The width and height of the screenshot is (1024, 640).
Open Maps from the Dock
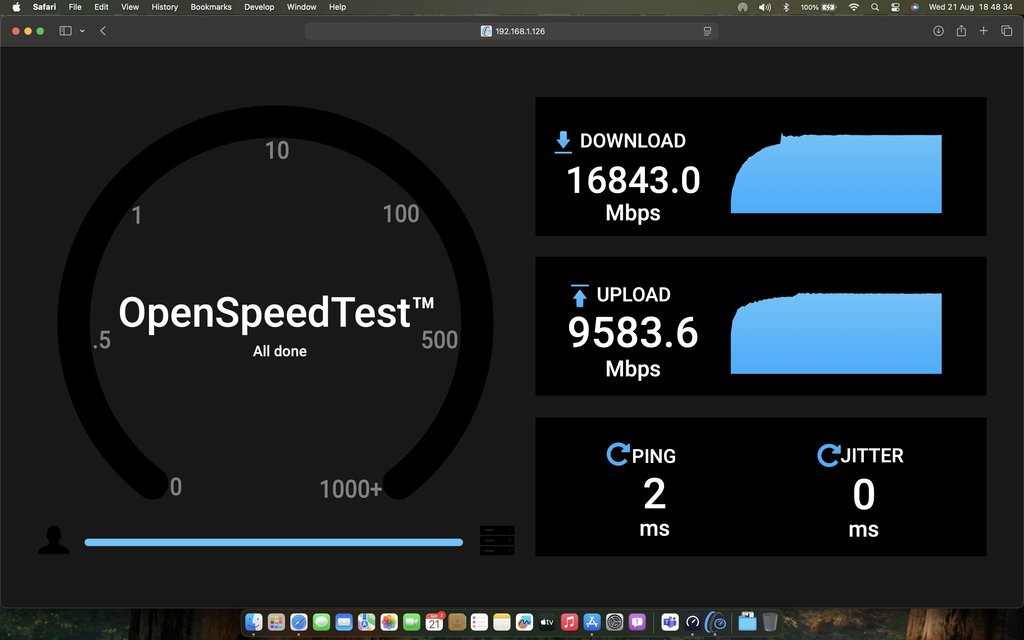click(366, 622)
